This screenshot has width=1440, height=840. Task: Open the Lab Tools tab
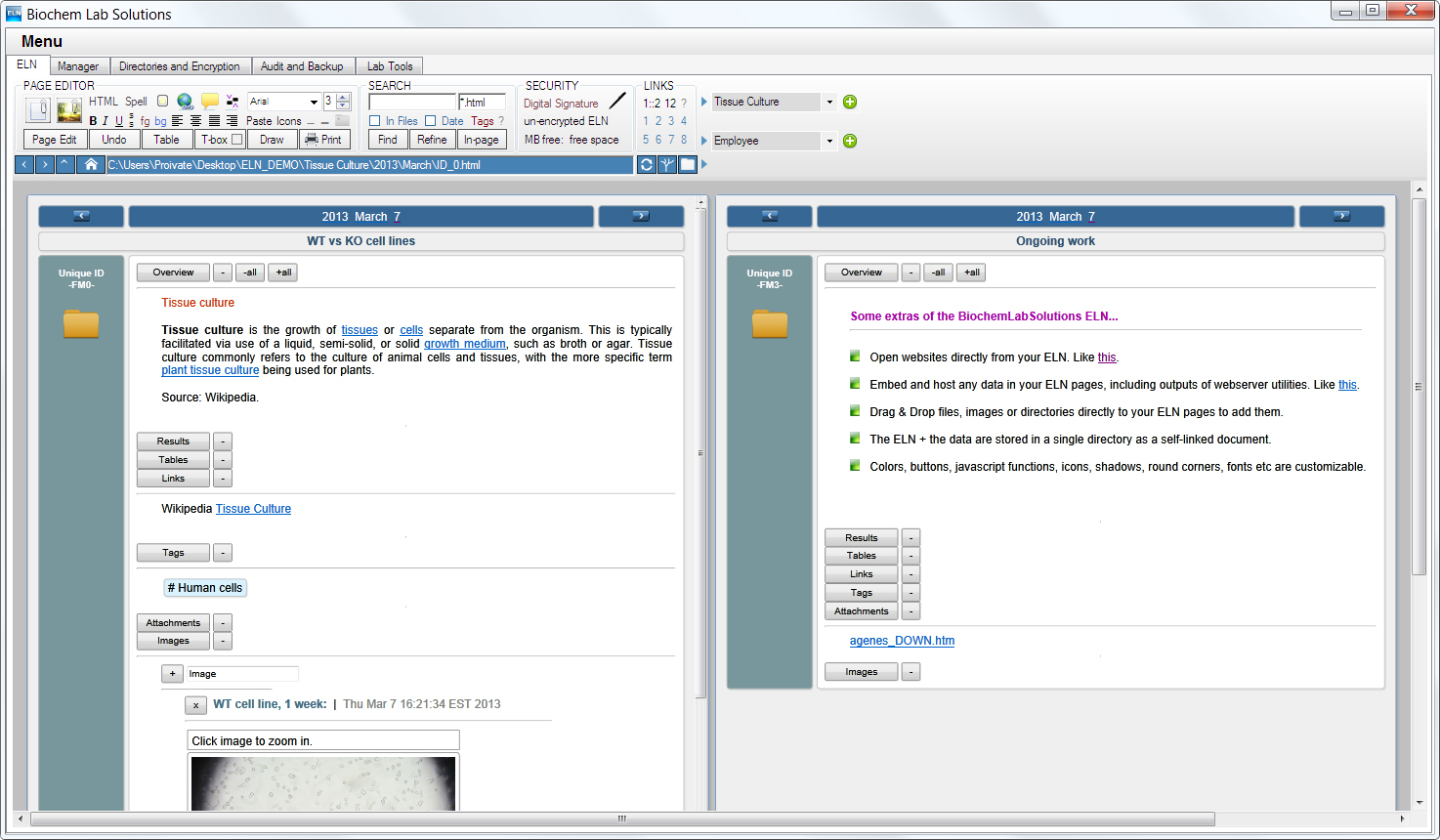(x=390, y=66)
